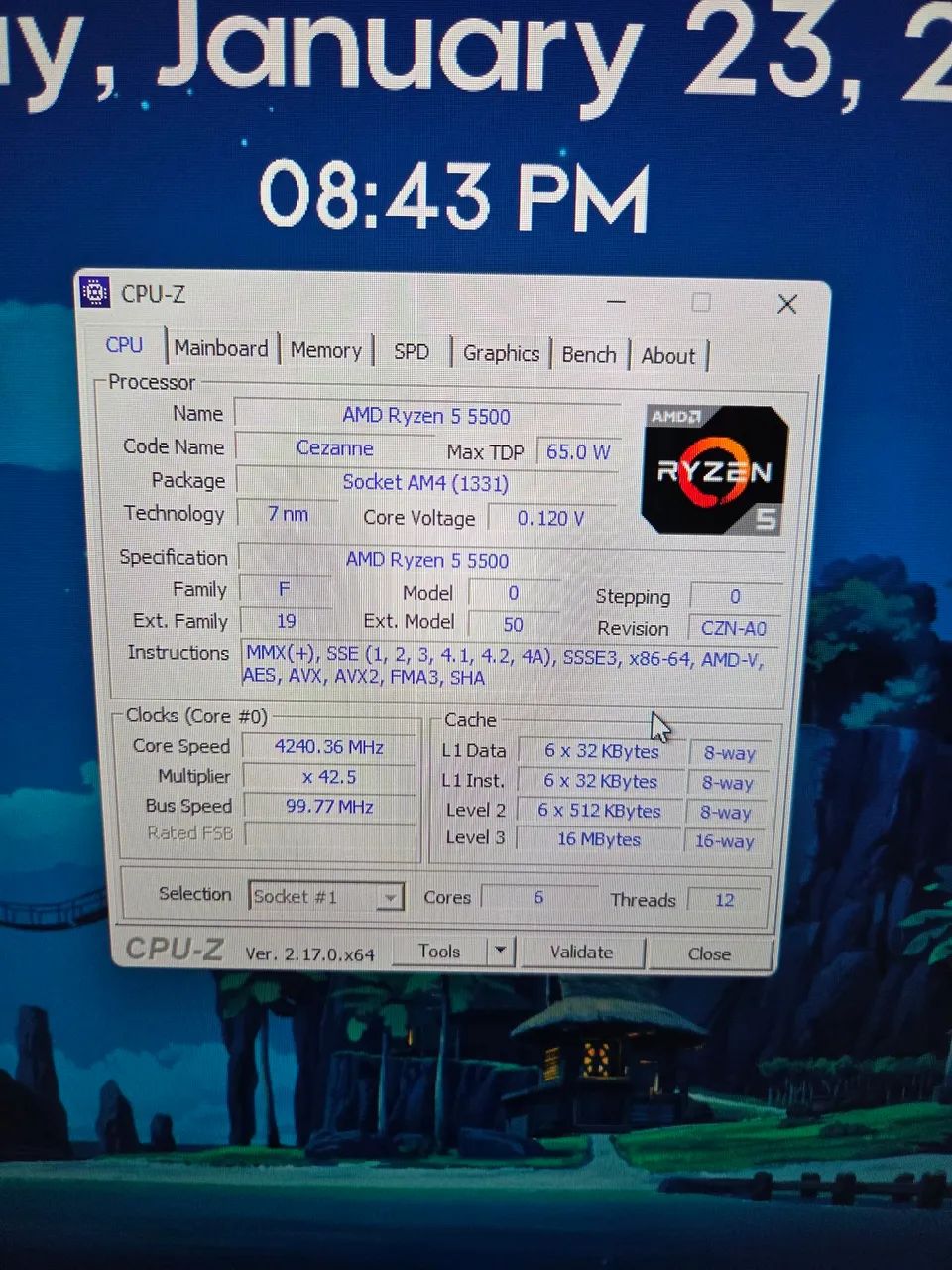Click the Core Speed value field
Screen dimensions: 952x1270
328,746
